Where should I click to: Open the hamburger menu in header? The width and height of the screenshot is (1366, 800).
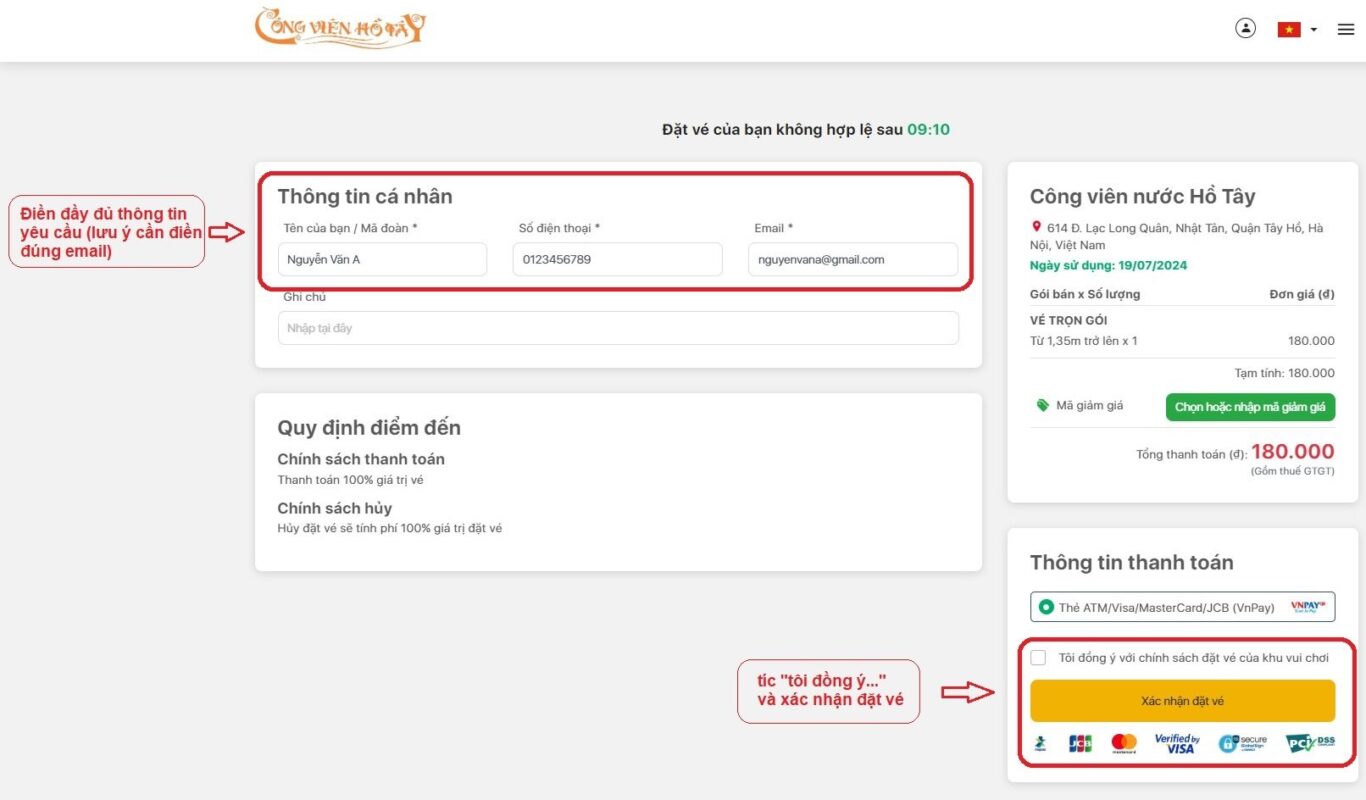pos(1345,30)
